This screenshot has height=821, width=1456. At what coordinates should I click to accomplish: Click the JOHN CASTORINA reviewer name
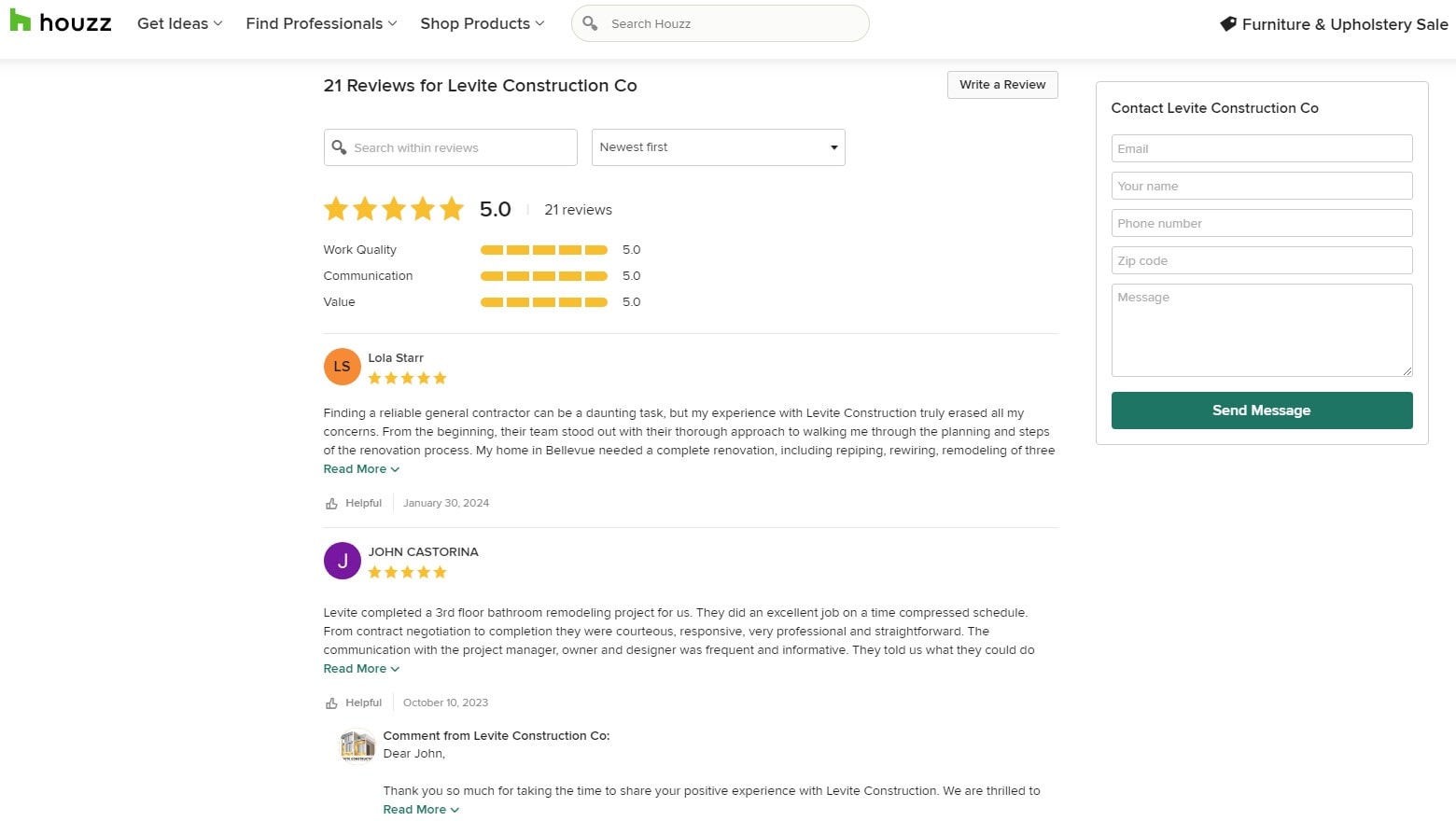click(x=423, y=552)
